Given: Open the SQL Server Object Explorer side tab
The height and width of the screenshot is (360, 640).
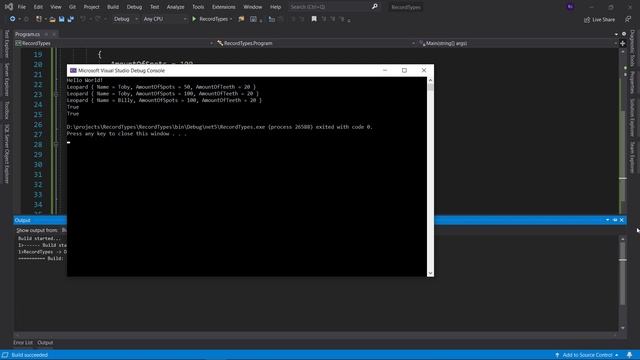Looking at the screenshot, I should pos(7,153).
